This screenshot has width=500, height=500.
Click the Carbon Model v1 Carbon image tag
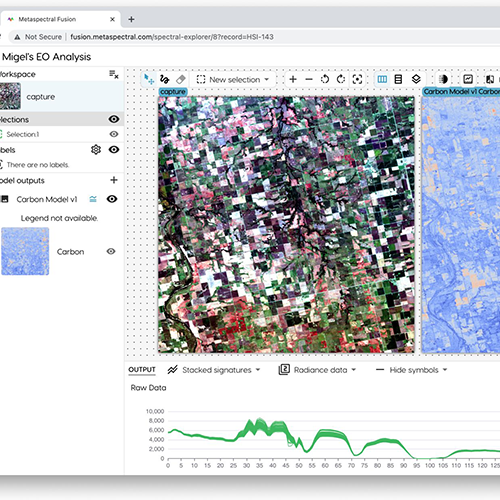[x=461, y=92]
